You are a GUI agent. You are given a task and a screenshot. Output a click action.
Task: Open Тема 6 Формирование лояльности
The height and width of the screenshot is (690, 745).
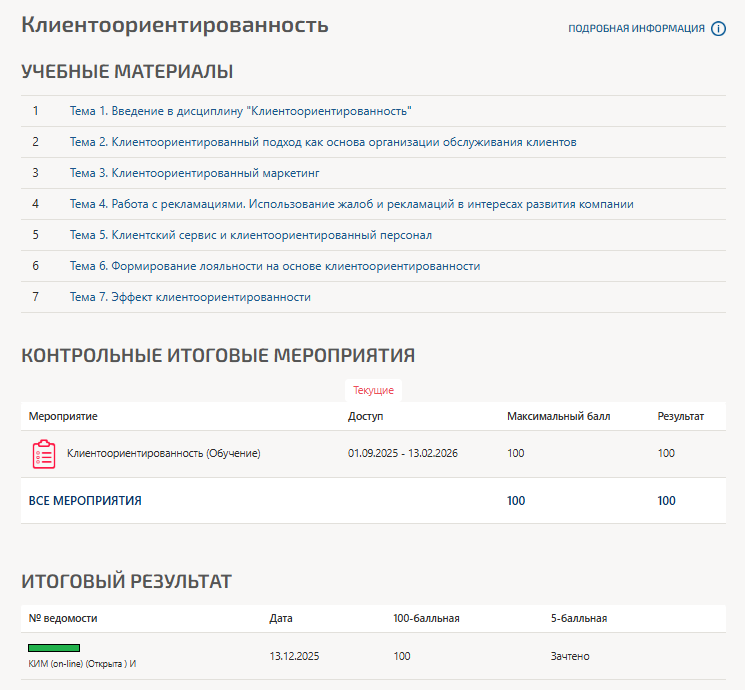pos(275,266)
